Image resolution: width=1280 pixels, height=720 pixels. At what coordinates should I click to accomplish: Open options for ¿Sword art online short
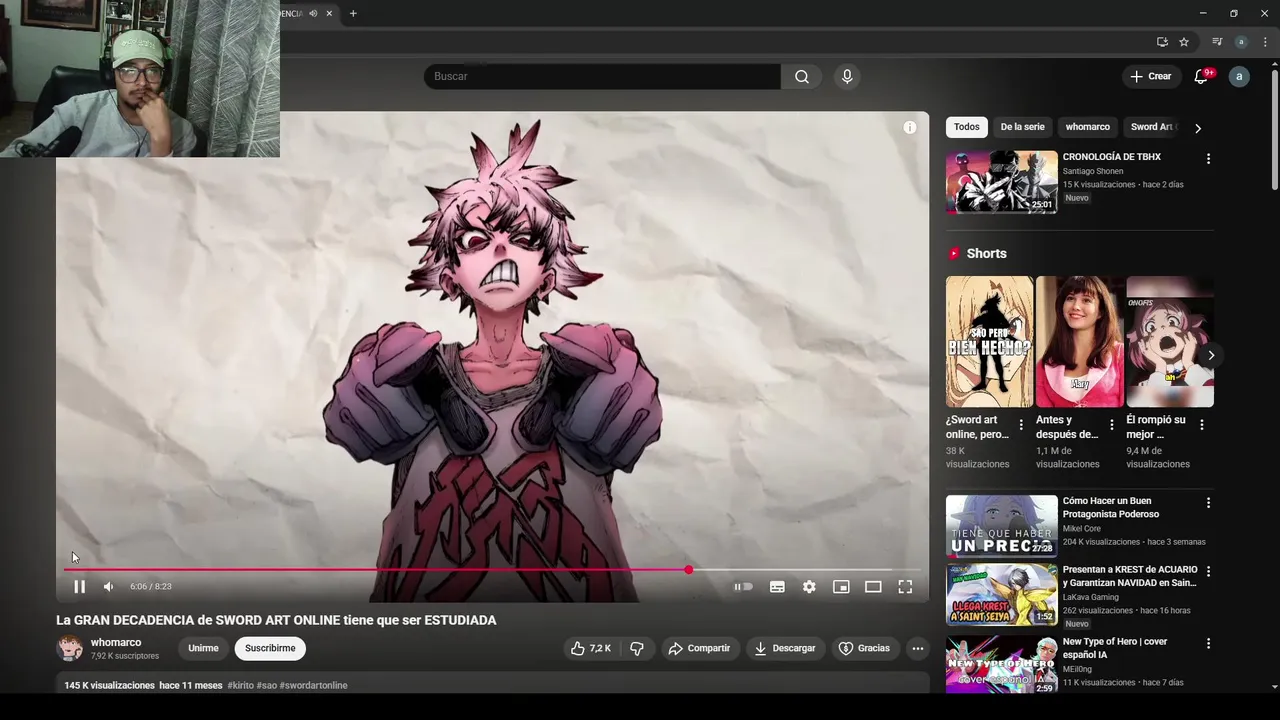pyautogui.click(x=1021, y=425)
